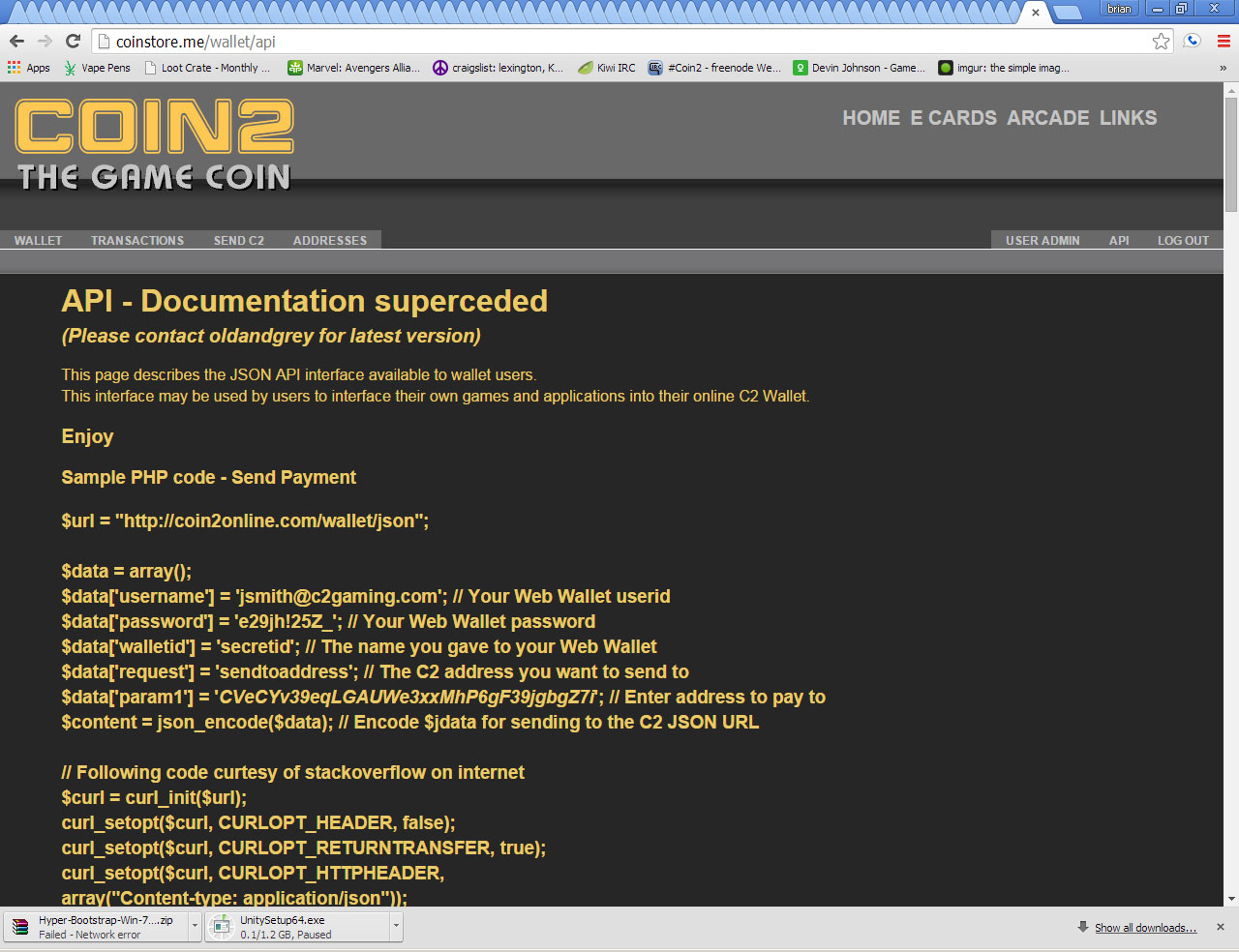This screenshot has width=1239, height=952.
Task: Click the scrollbar up arrow
Action: (x=1231, y=90)
